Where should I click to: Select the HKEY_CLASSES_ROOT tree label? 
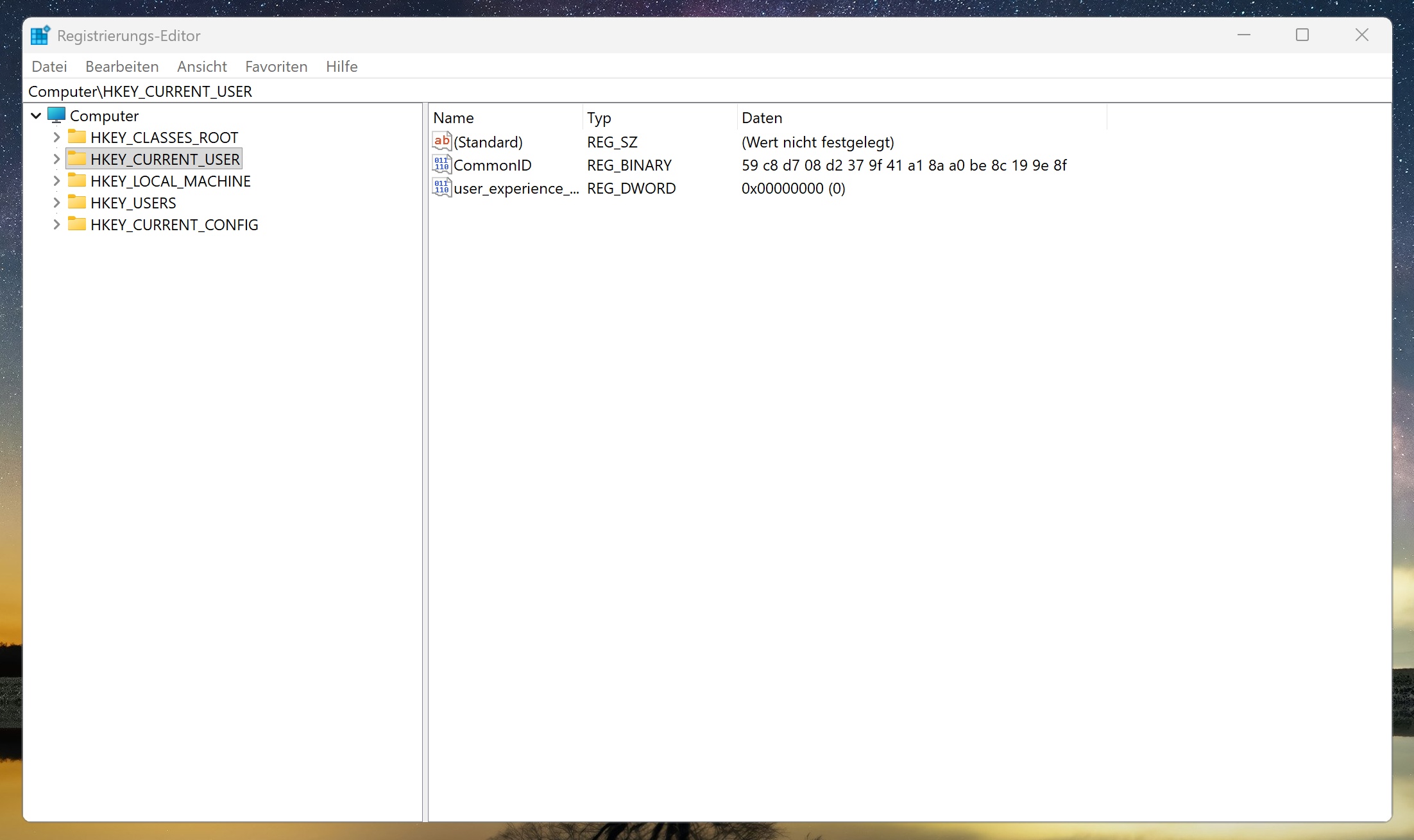[x=164, y=137]
